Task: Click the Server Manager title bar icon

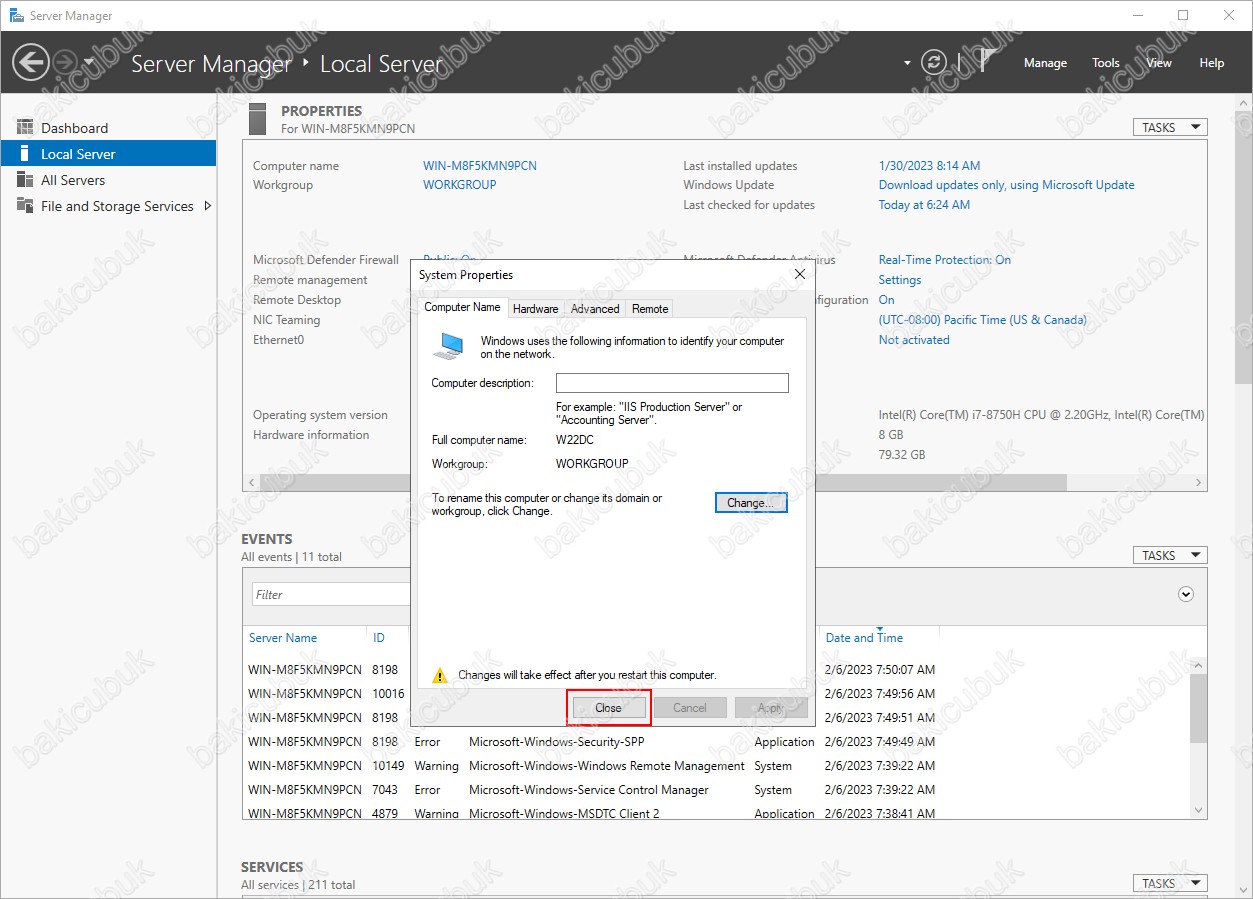Action: pos(16,16)
